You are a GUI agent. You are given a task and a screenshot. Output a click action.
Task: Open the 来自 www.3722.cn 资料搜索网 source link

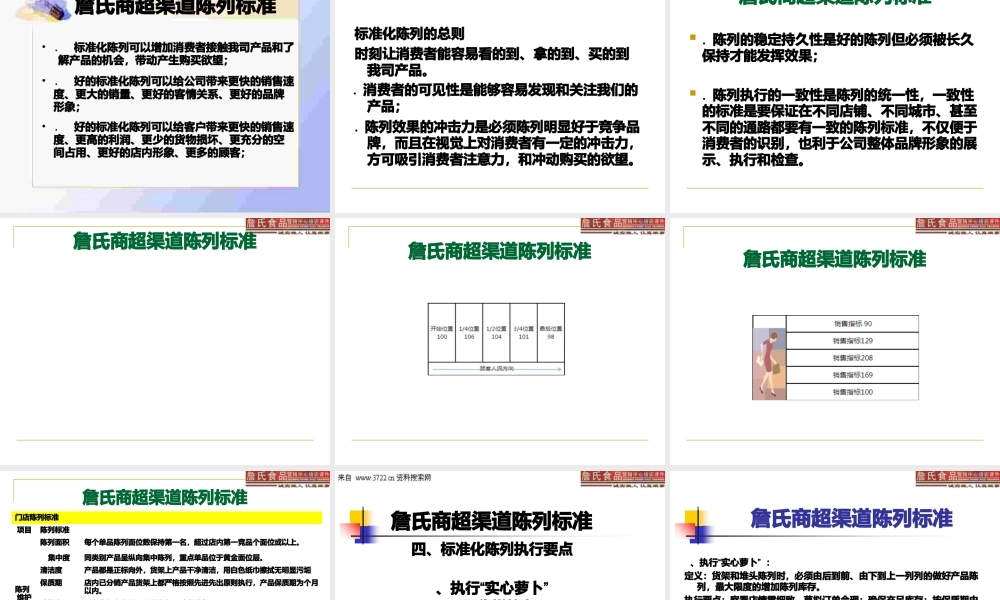pyautogui.click(x=385, y=478)
